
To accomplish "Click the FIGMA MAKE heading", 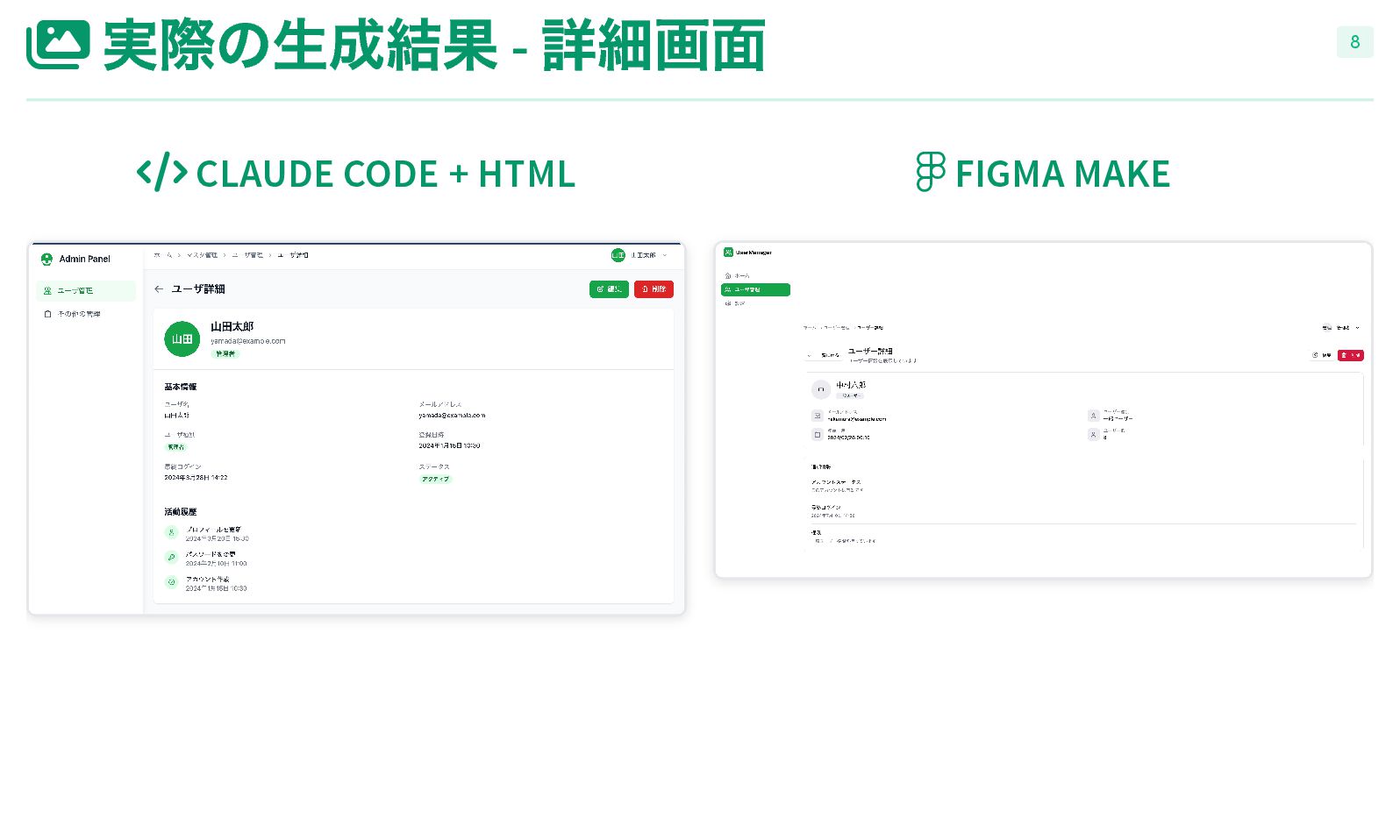I will click(x=1063, y=174).
